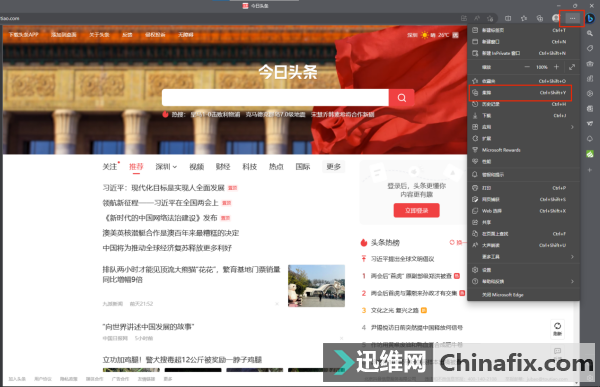
Task: Enter full screen via zoom row arrows icon
Action: [572, 67]
